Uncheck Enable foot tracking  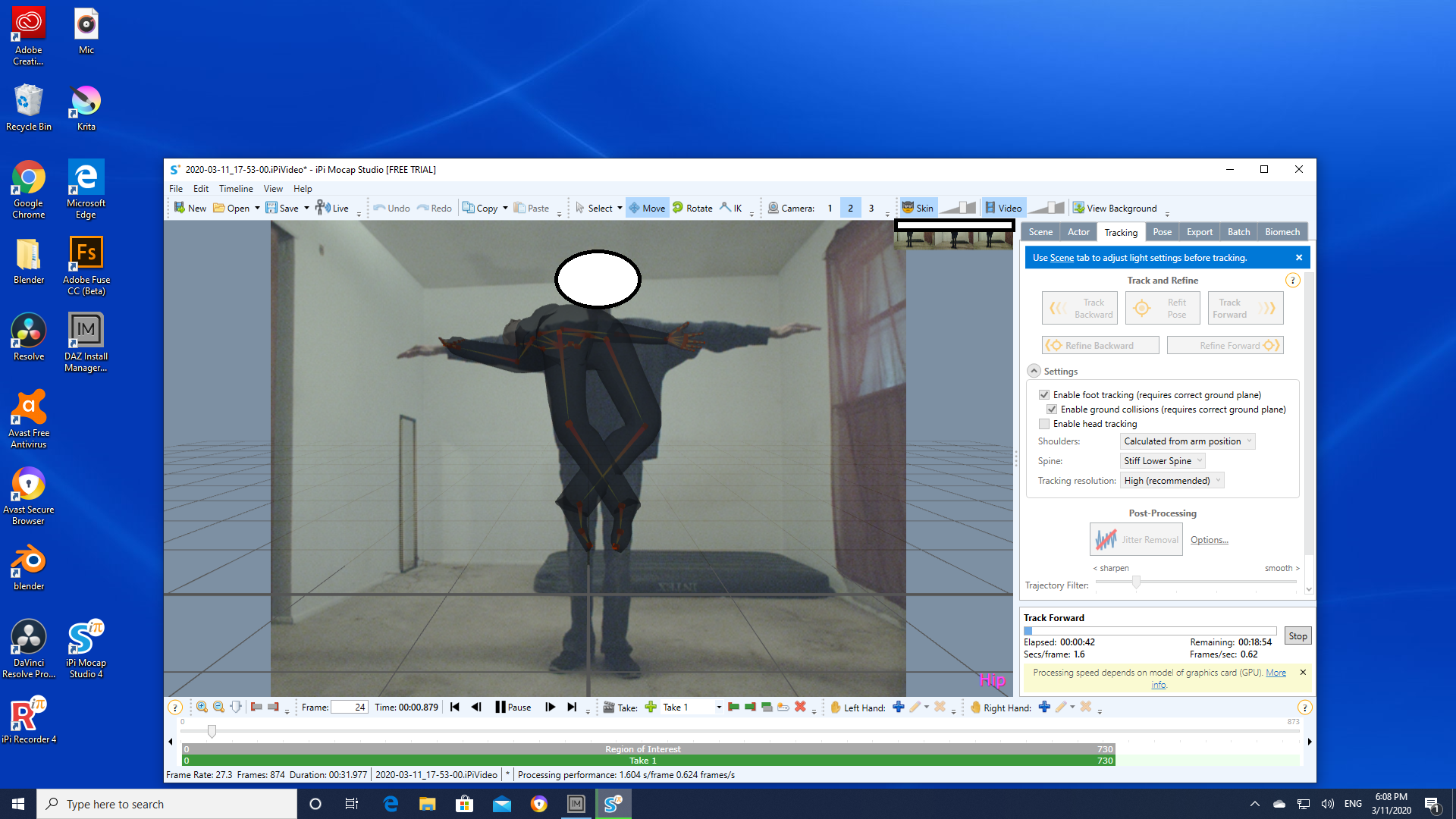tap(1044, 394)
